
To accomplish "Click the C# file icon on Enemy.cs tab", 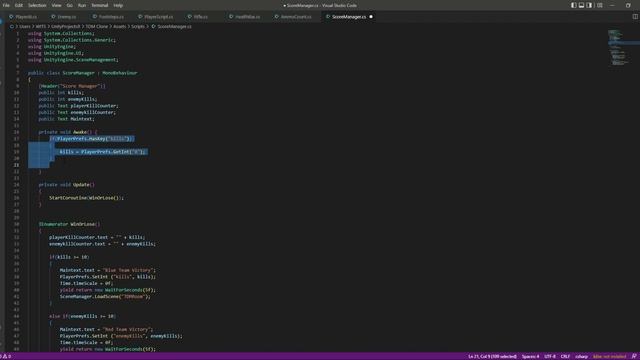I will (x=53, y=17).
